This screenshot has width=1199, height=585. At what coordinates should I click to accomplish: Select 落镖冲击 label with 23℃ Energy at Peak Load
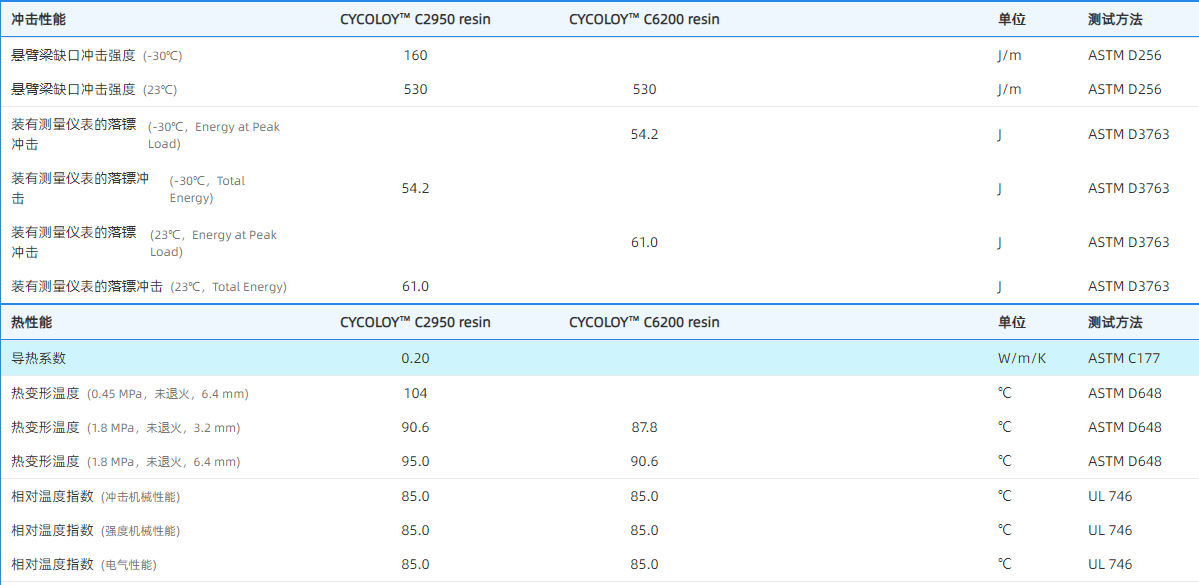145,242
